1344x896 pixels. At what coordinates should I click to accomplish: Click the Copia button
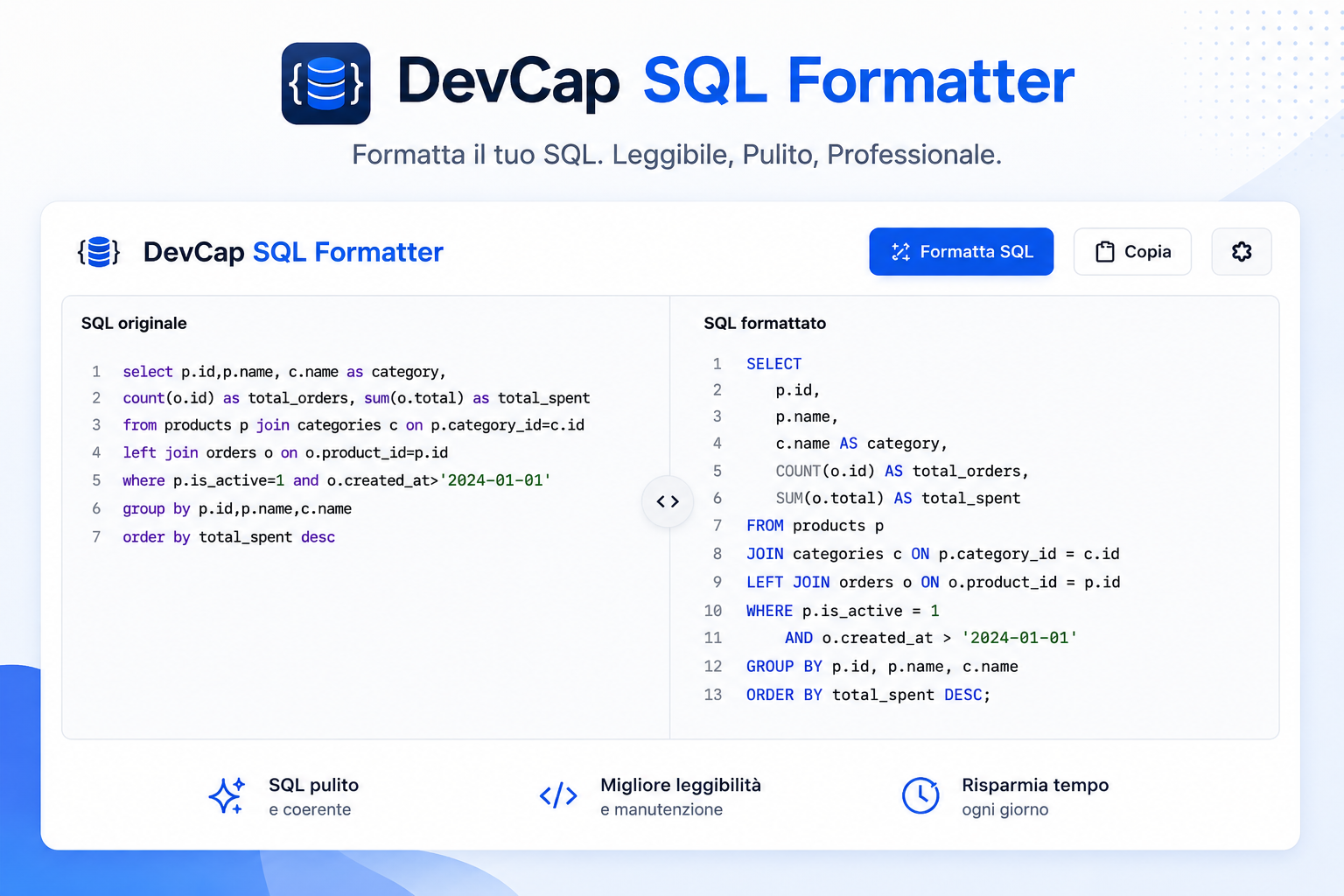click(1132, 252)
